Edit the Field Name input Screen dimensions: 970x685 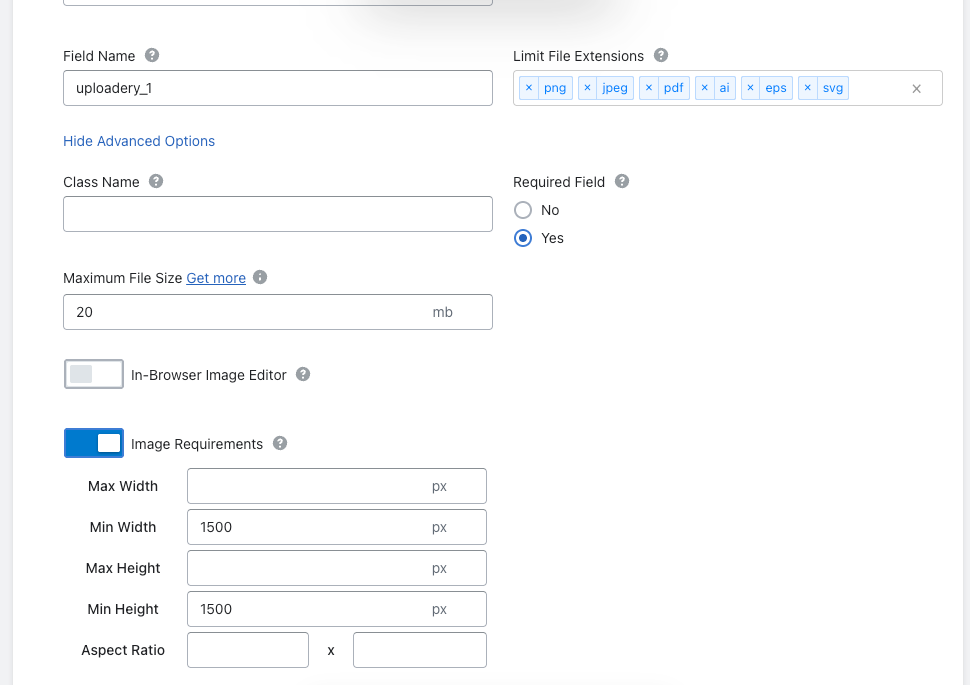coord(278,88)
